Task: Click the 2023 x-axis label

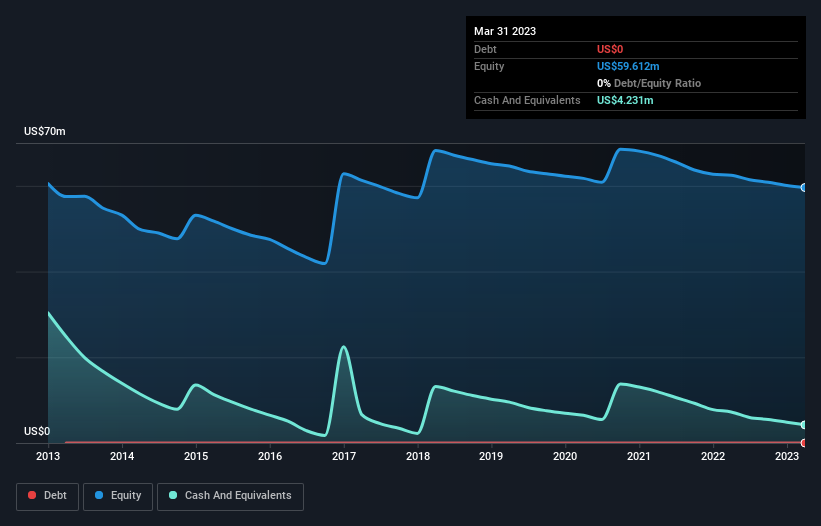Action: [786, 456]
